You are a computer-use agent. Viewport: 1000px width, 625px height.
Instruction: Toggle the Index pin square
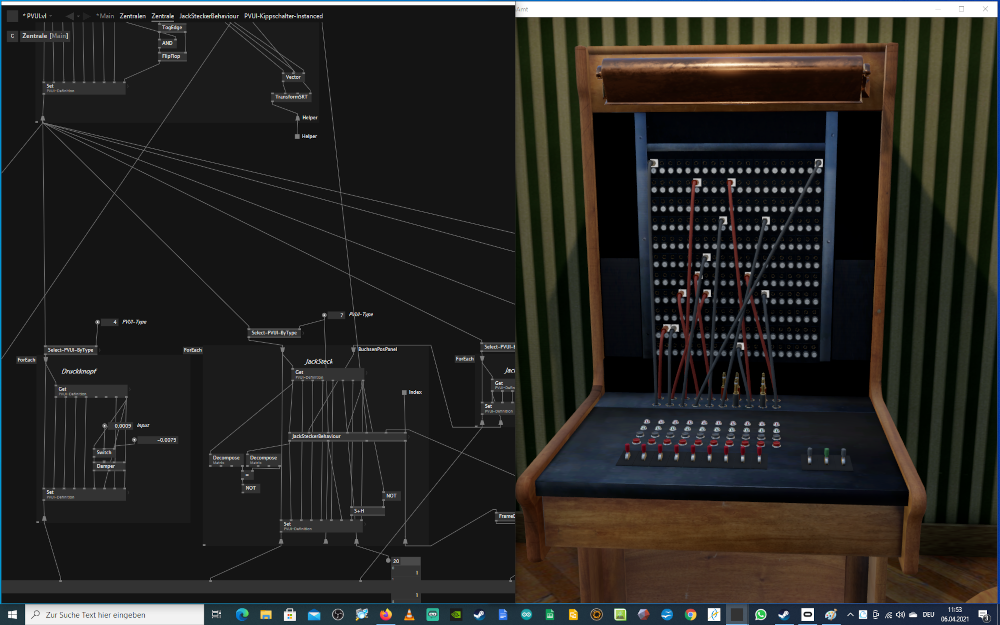pos(404,392)
